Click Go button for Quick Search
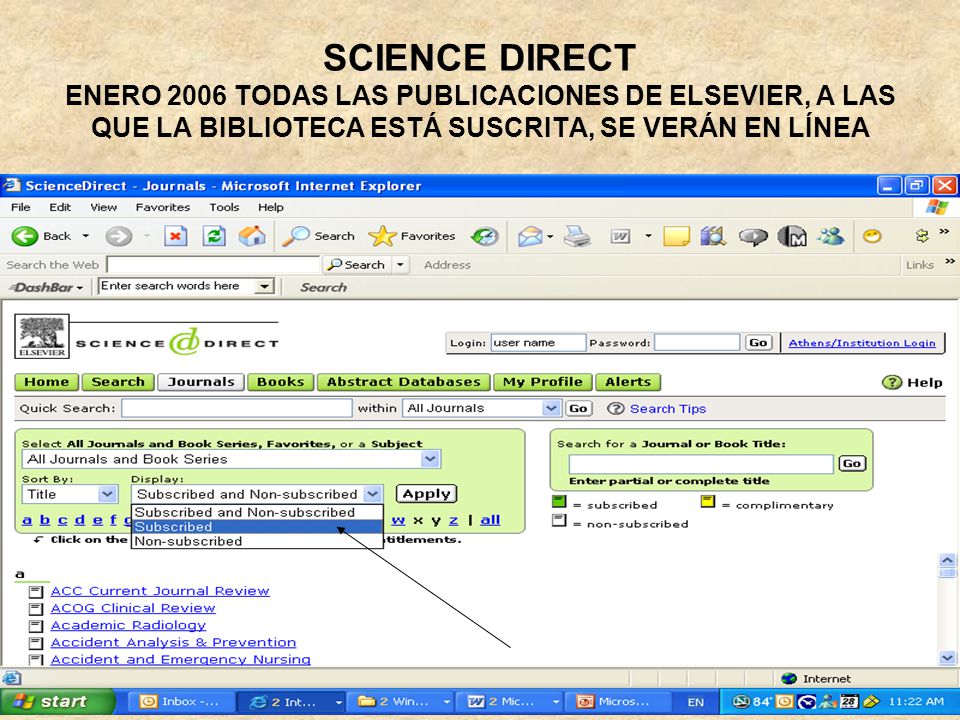 [x=578, y=408]
